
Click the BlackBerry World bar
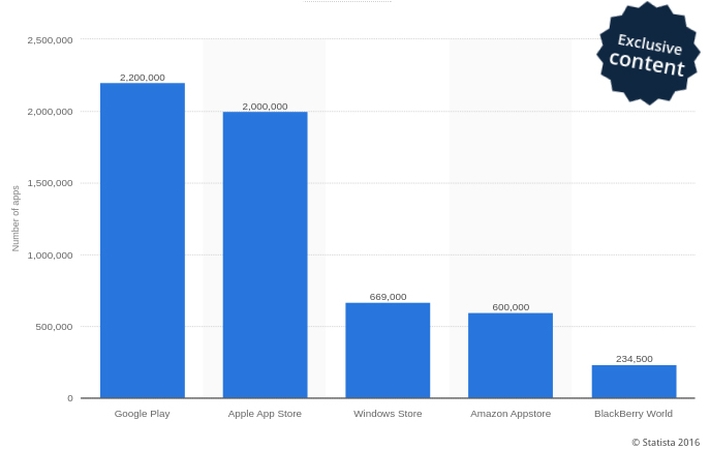634,382
